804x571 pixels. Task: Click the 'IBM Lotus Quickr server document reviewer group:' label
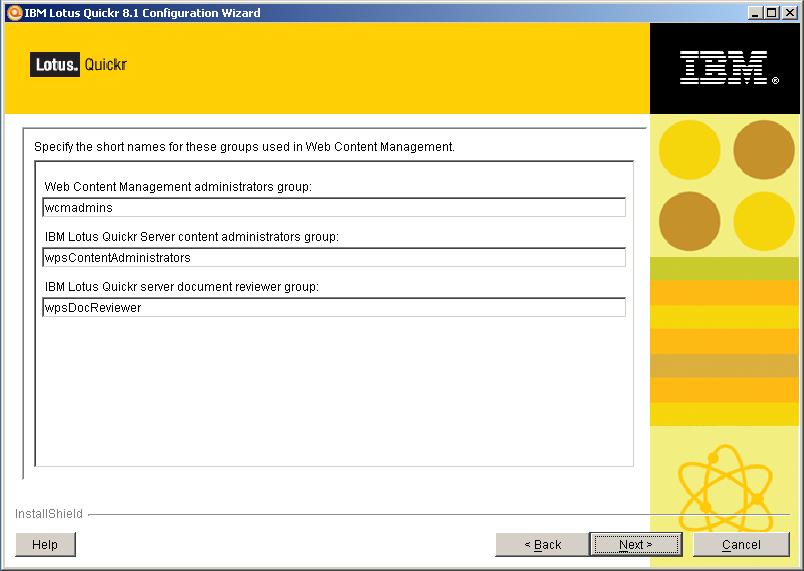(x=182, y=287)
